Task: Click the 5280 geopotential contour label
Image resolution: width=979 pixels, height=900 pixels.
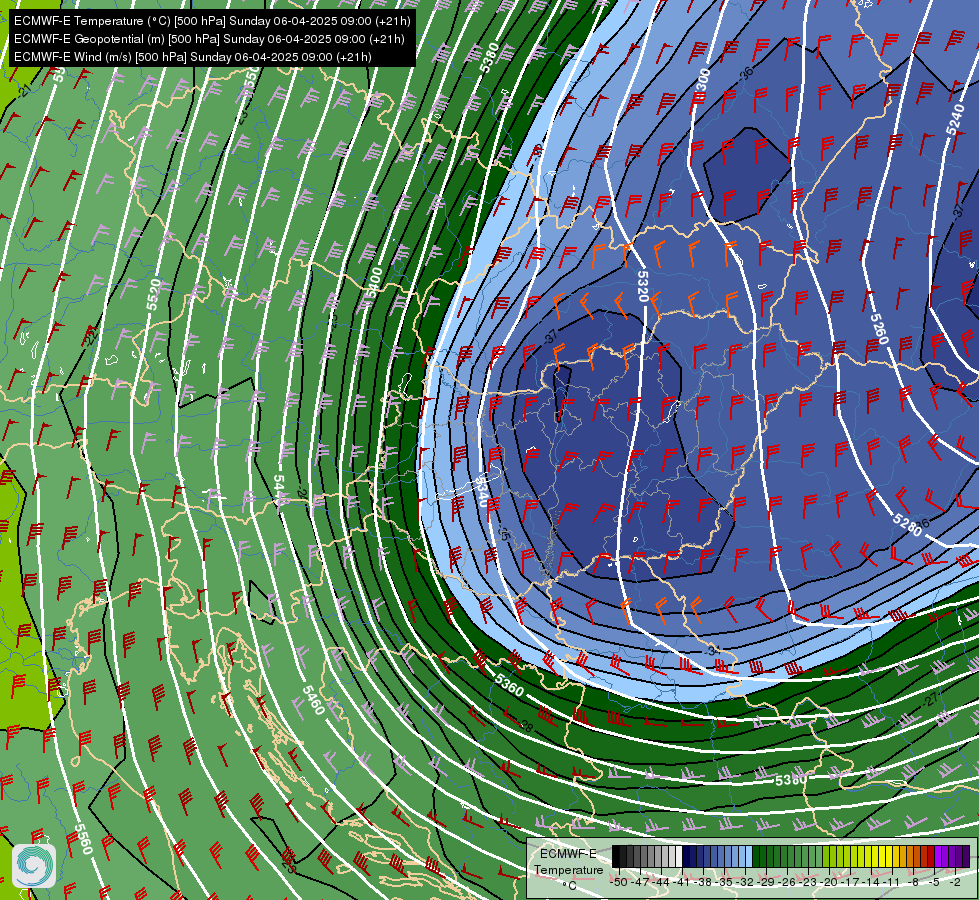Action: [x=907, y=525]
